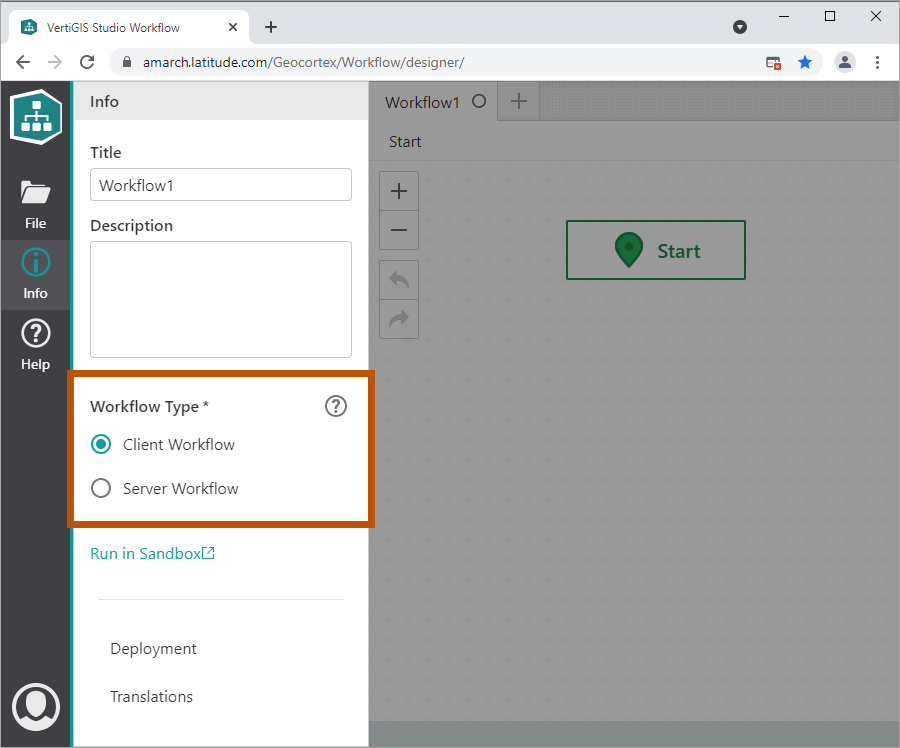This screenshot has height=748, width=900.
Task: Click into the Title input field
Action: click(x=220, y=185)
